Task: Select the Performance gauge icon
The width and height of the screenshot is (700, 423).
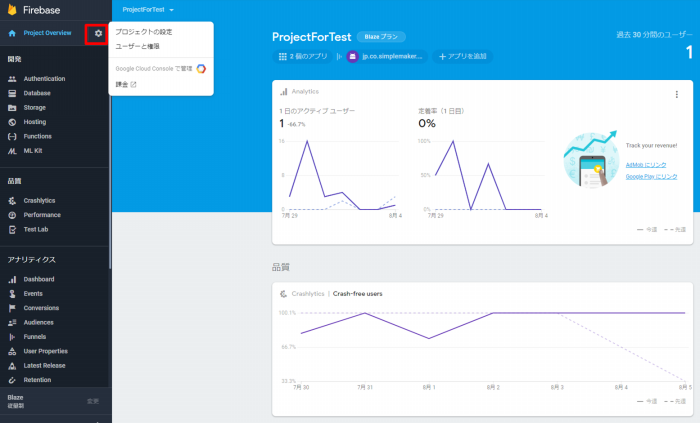Action: pos(12,215)
